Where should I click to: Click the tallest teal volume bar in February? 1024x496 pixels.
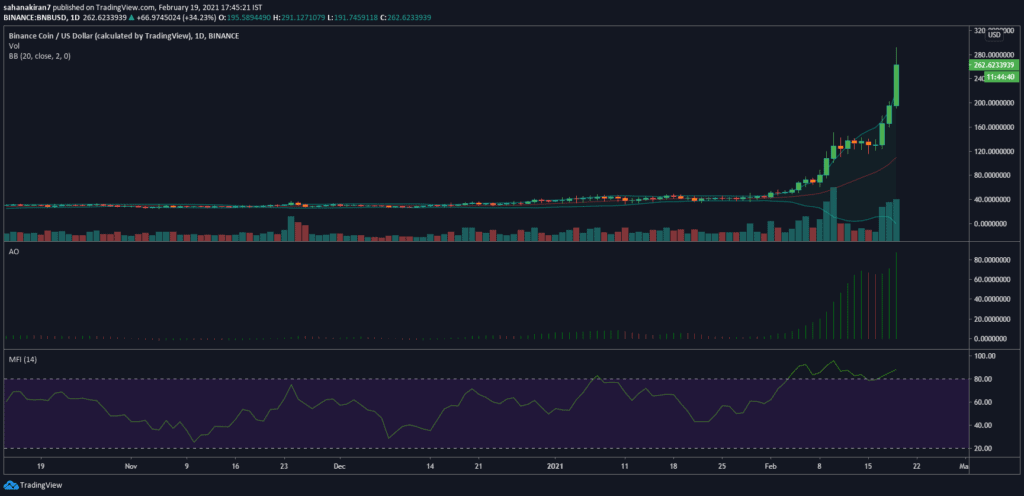tap(833, 214)
